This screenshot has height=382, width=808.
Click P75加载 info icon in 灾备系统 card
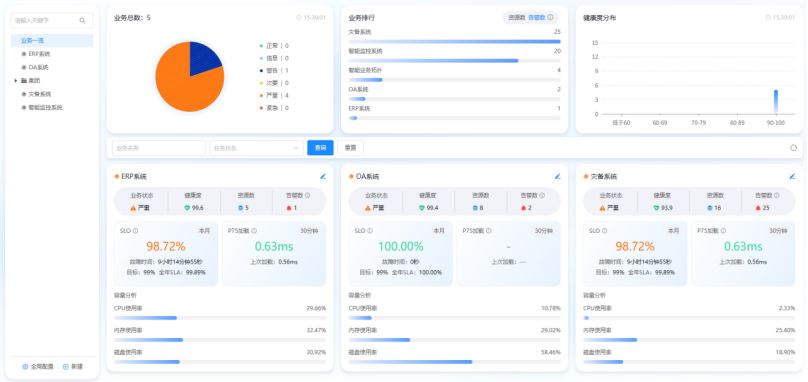coord(723,231)
